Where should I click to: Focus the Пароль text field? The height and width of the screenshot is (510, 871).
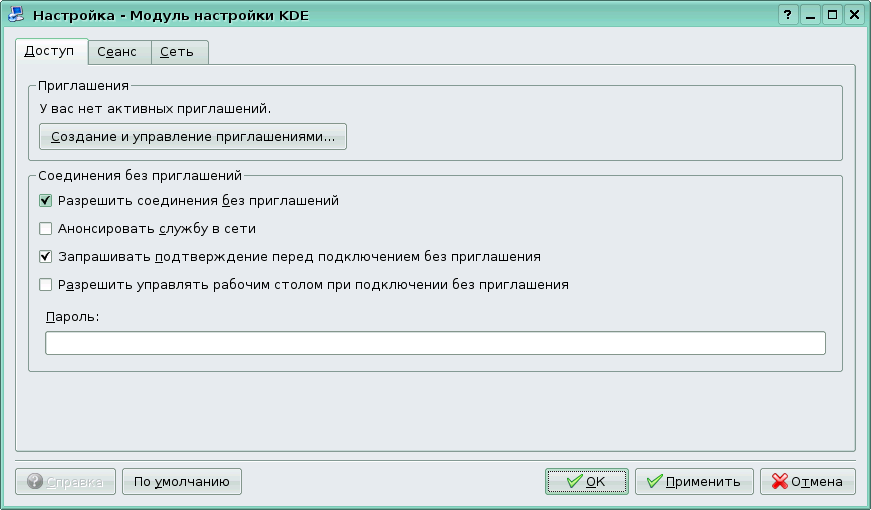435,343
